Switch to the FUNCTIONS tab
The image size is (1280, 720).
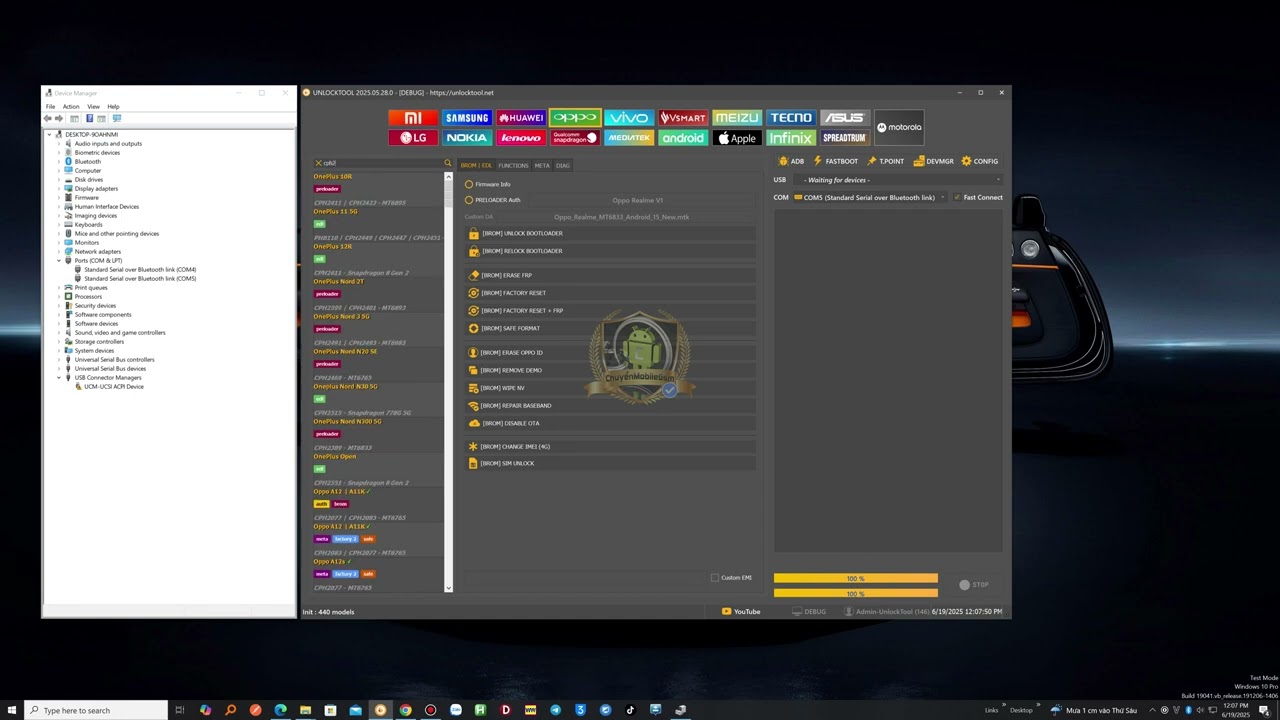pyautogui.click(x=513, y=165)
